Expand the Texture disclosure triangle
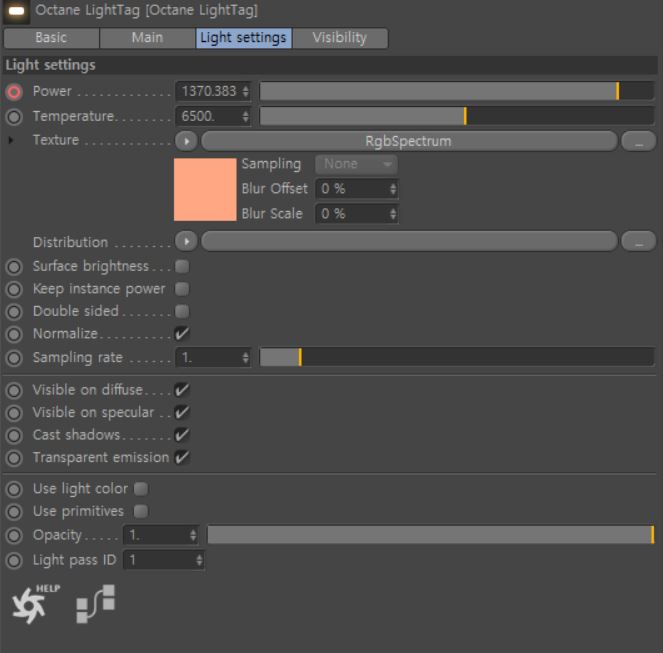Viewport: 663px width, 653px height. [11, 140]
